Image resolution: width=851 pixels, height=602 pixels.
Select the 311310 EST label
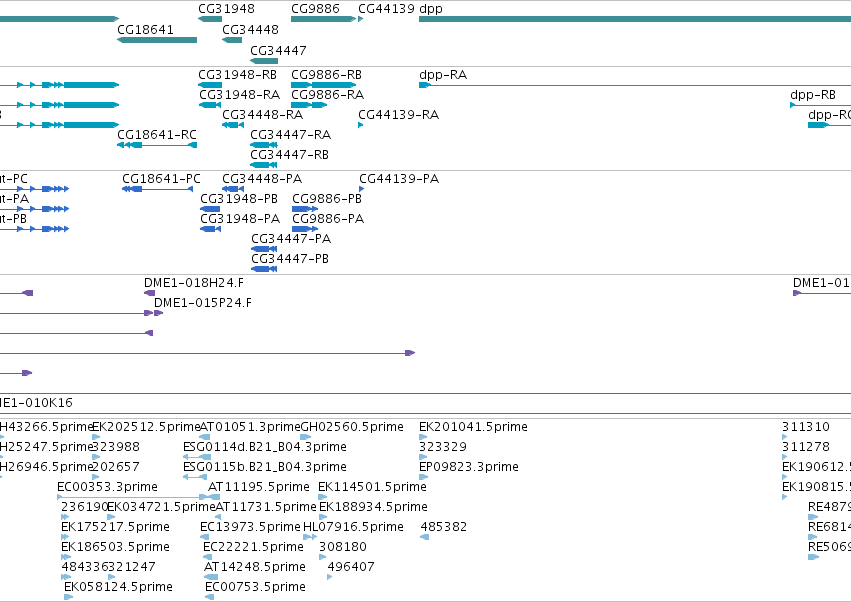(806, 427)
